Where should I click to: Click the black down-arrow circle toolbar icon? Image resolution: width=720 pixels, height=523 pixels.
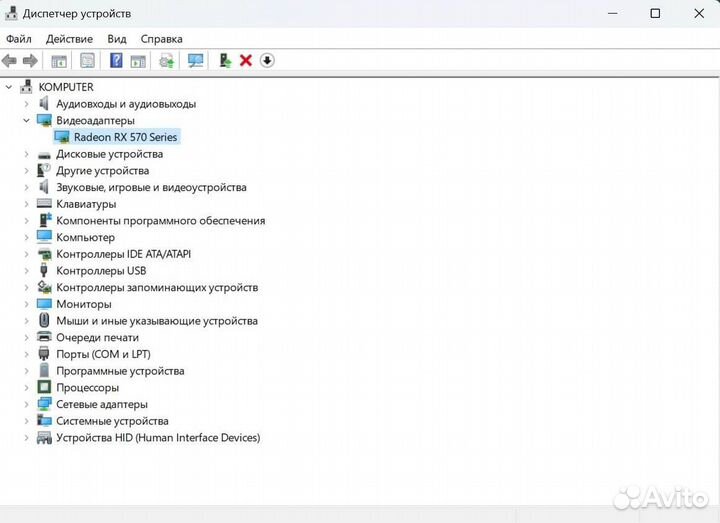coord(267,61)
